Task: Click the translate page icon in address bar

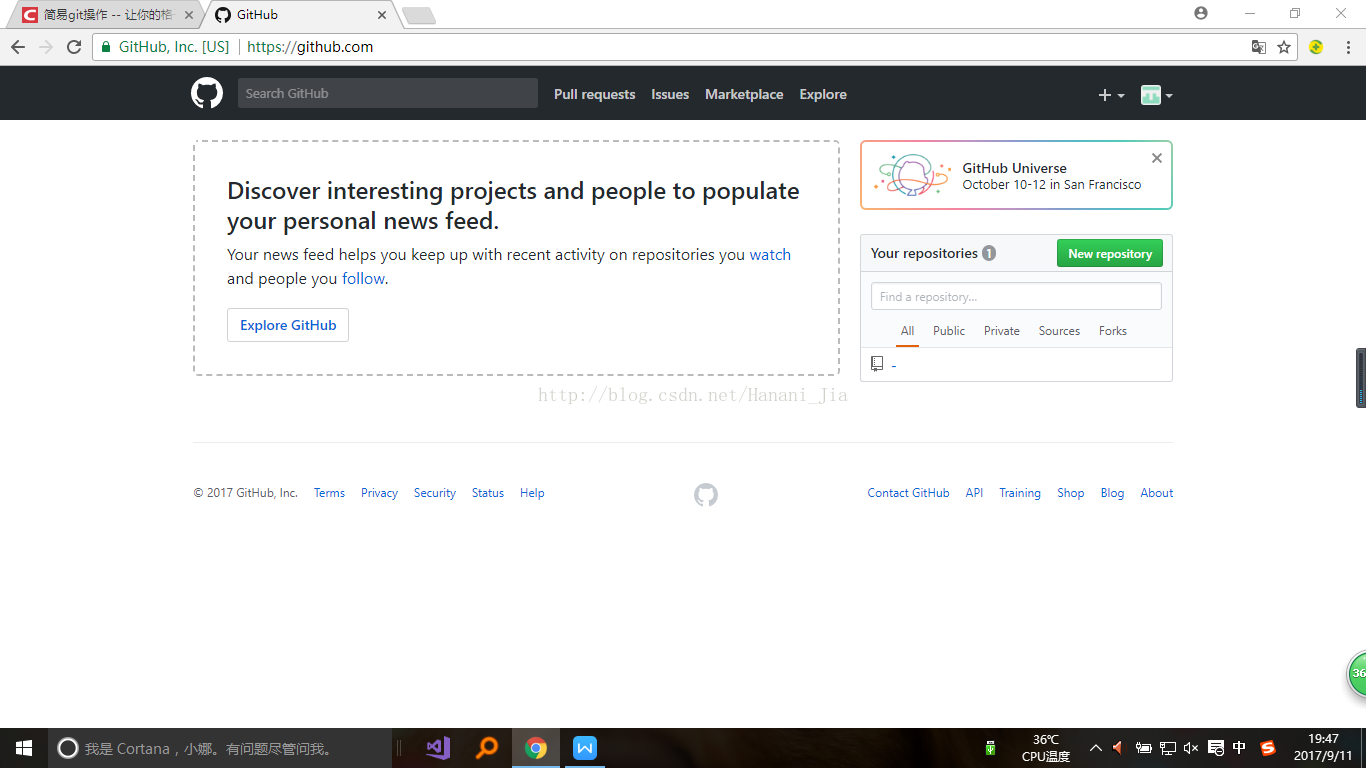Action: point(1259,47)
